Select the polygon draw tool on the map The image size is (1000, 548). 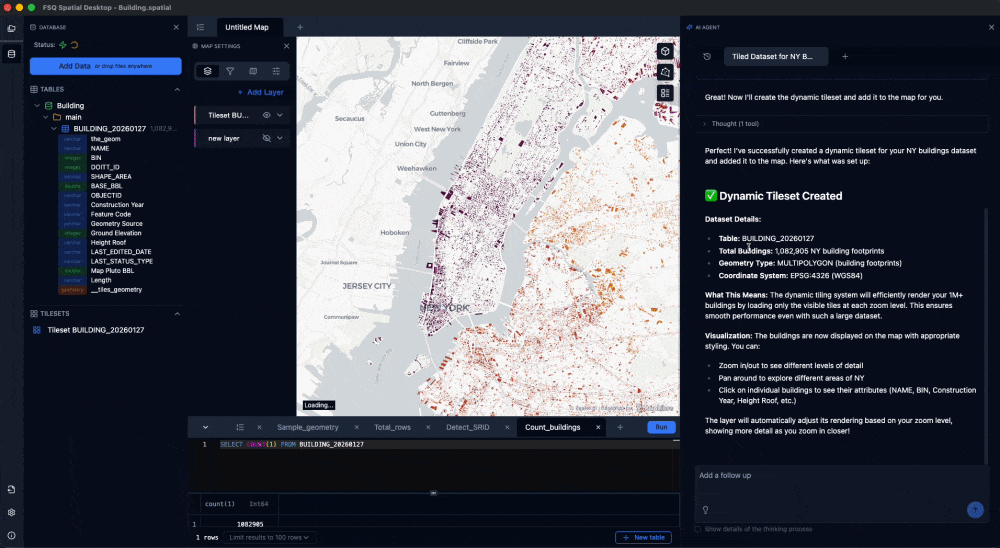(x=665, y=72)
